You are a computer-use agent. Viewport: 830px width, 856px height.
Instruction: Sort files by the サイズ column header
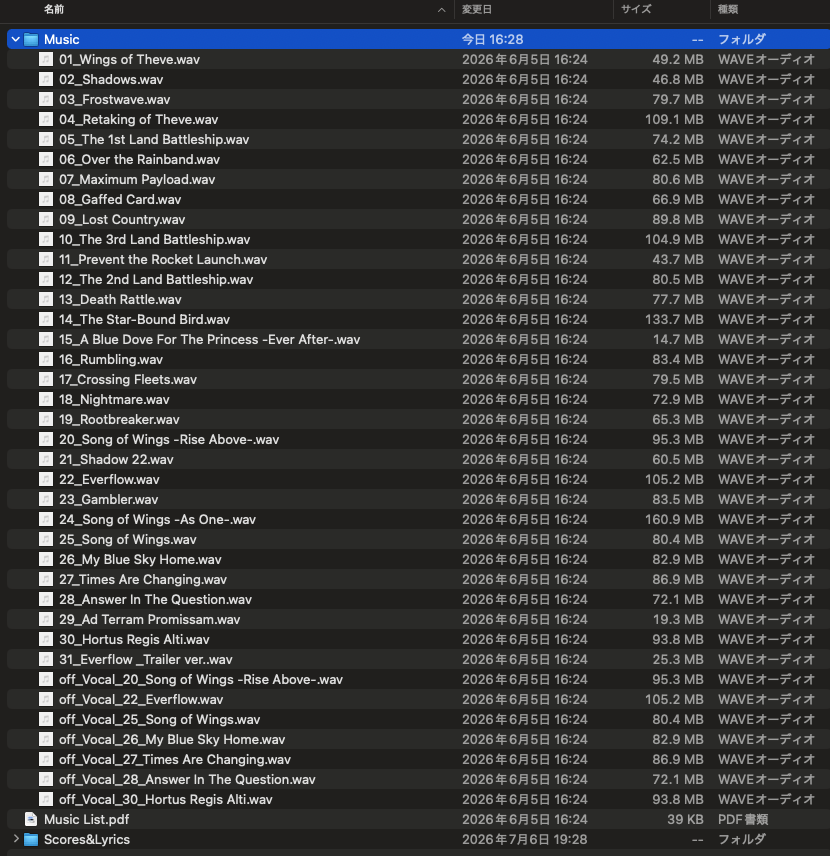coord(636,9)
